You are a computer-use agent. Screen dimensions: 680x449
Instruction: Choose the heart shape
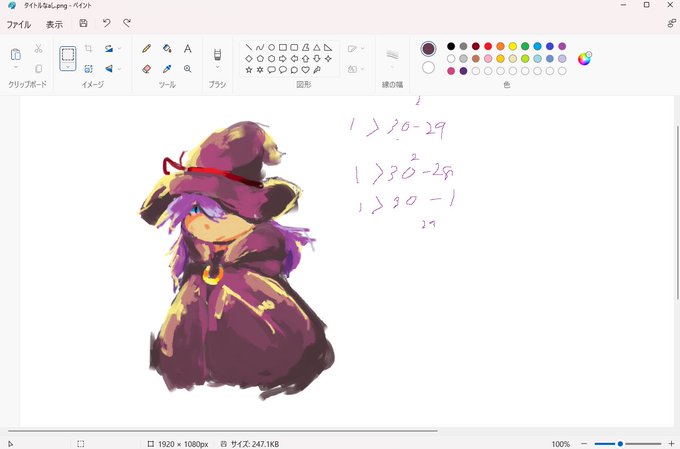305,70
